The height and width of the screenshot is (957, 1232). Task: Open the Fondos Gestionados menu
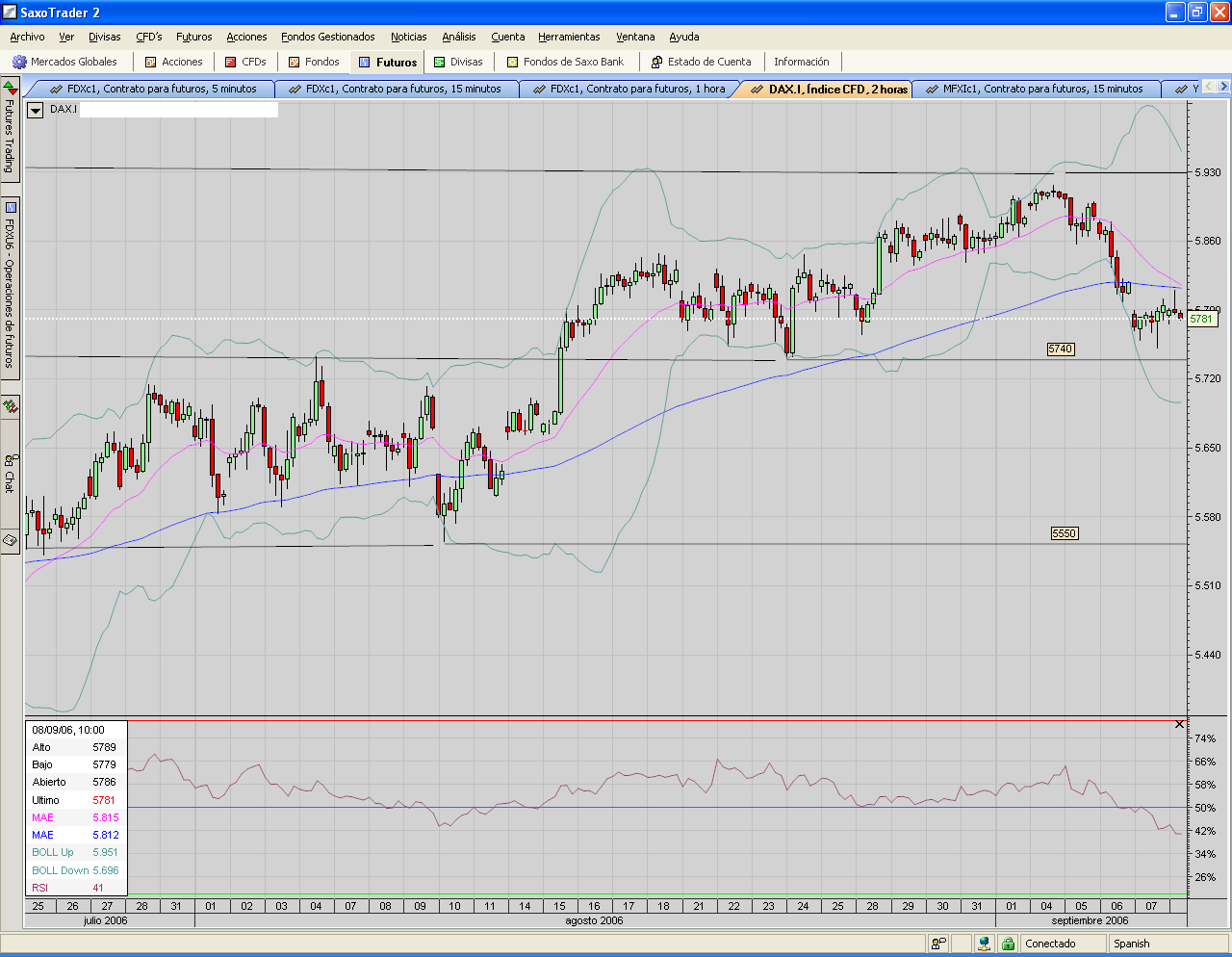(328, 37)
